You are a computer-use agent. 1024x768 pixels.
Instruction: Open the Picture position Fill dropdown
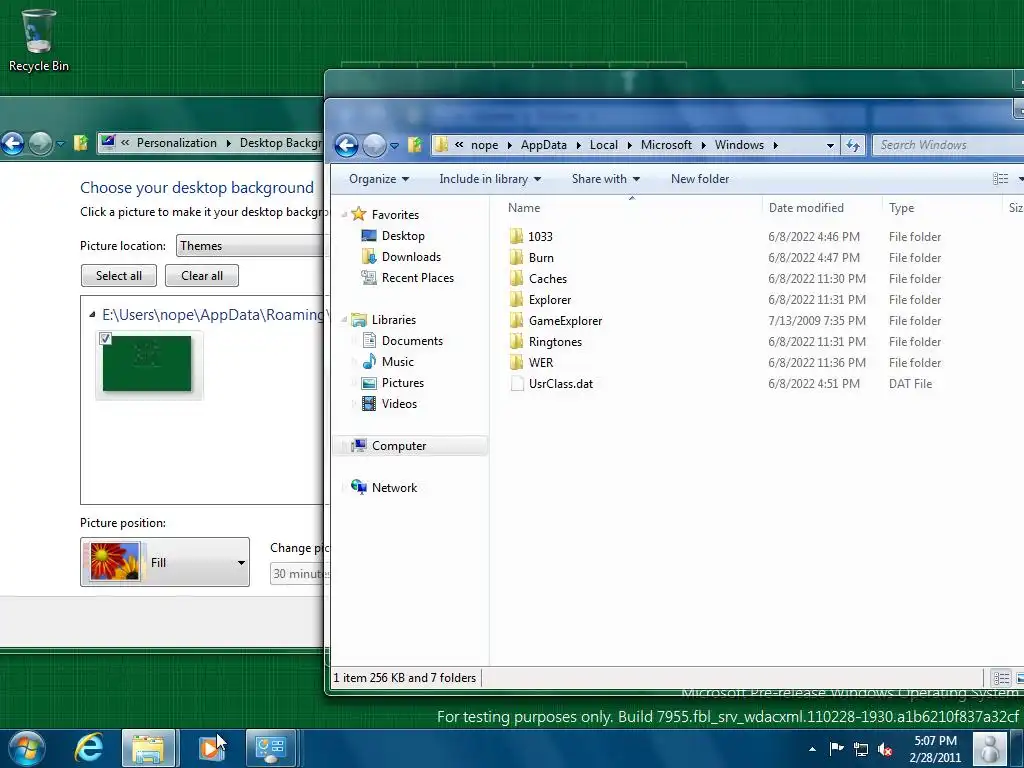165,562
